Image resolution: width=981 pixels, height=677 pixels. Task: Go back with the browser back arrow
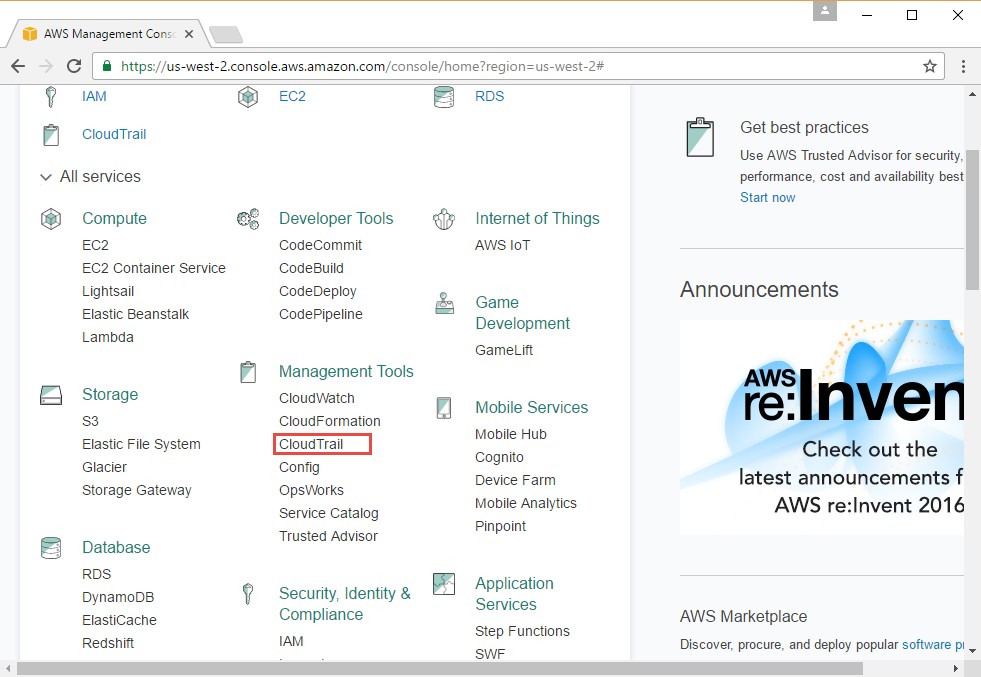pos(18,66)
